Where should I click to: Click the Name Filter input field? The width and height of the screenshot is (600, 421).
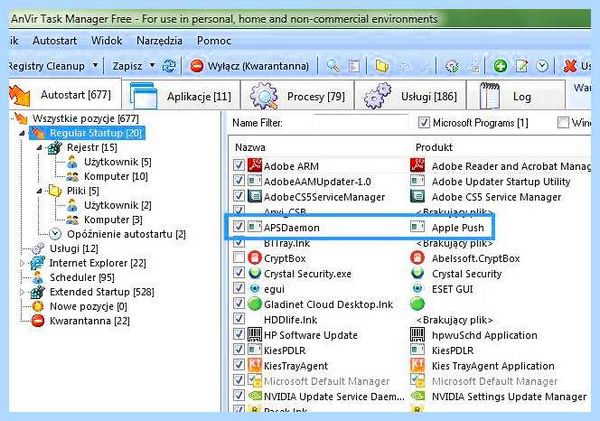pyautogui.click(x=361, y=123)
